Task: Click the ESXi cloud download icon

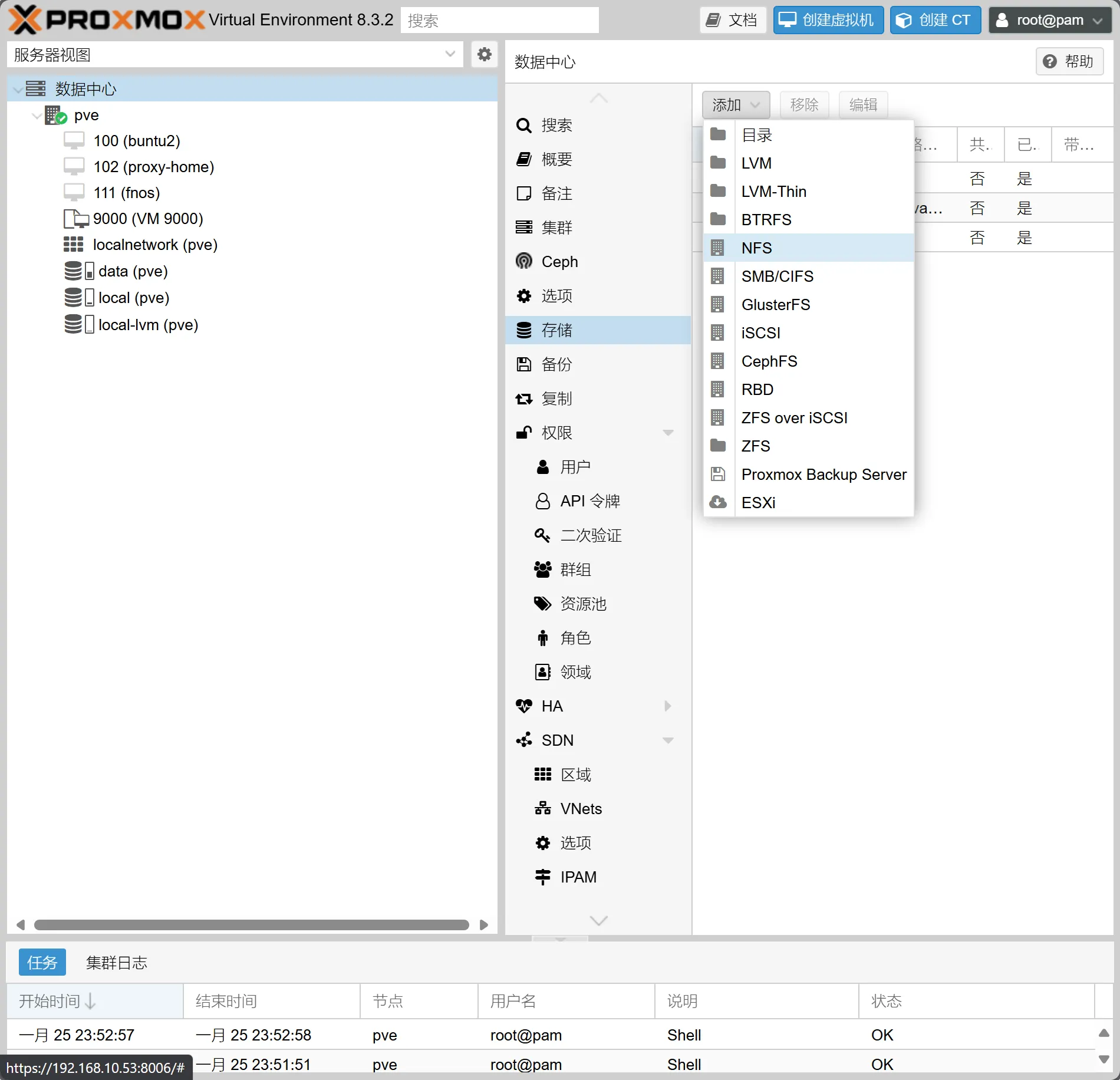Action: point(717,502)
